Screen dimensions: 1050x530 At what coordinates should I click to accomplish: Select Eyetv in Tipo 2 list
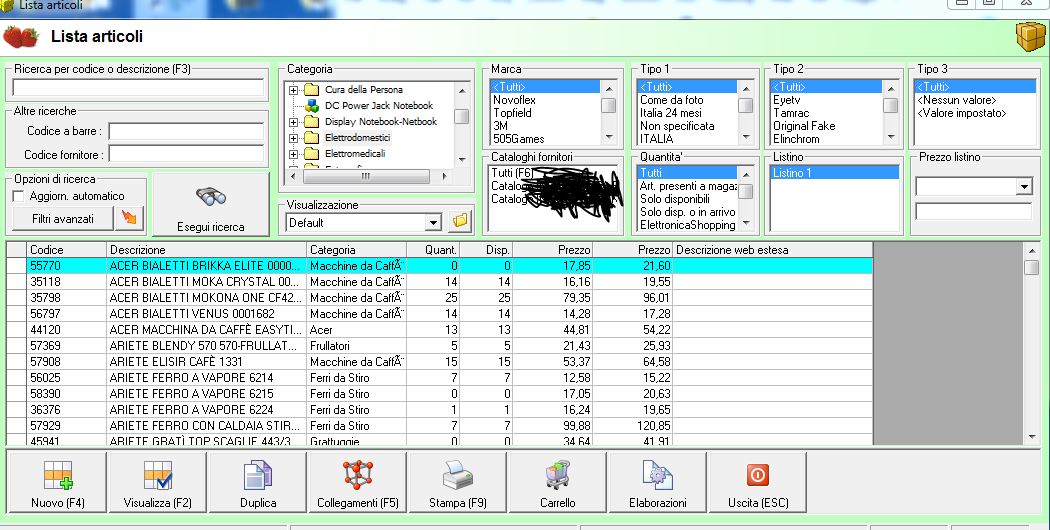click(x=787, y=100)
